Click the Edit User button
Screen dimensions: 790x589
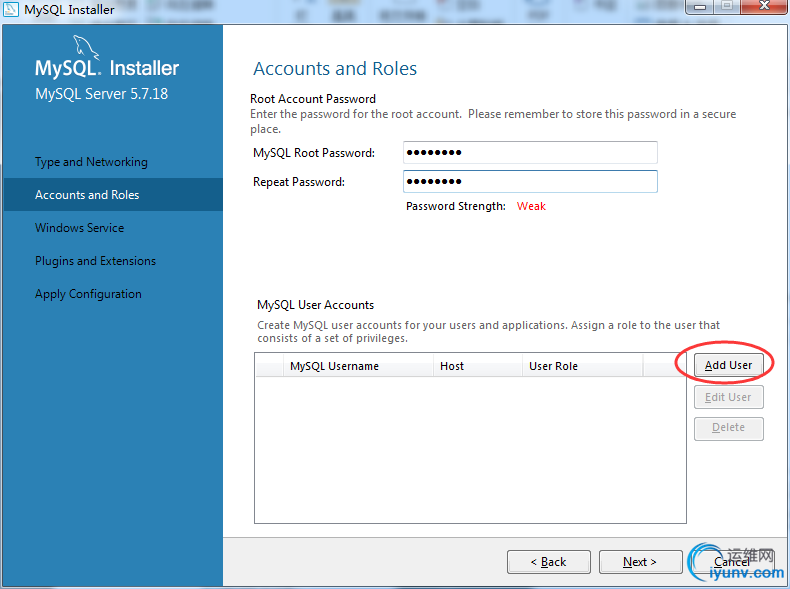[728, 397]
